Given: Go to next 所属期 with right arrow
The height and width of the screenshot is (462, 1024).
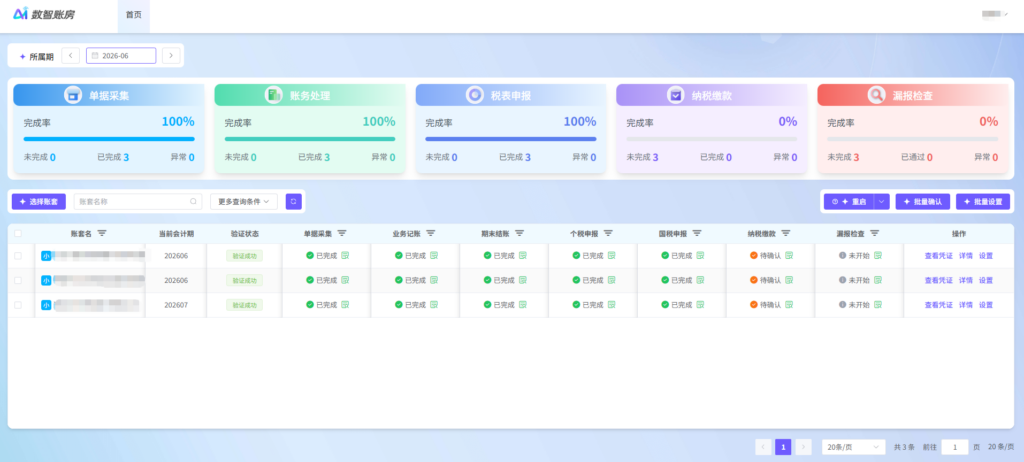Looking at the screenshot, I should coord(171,56).
